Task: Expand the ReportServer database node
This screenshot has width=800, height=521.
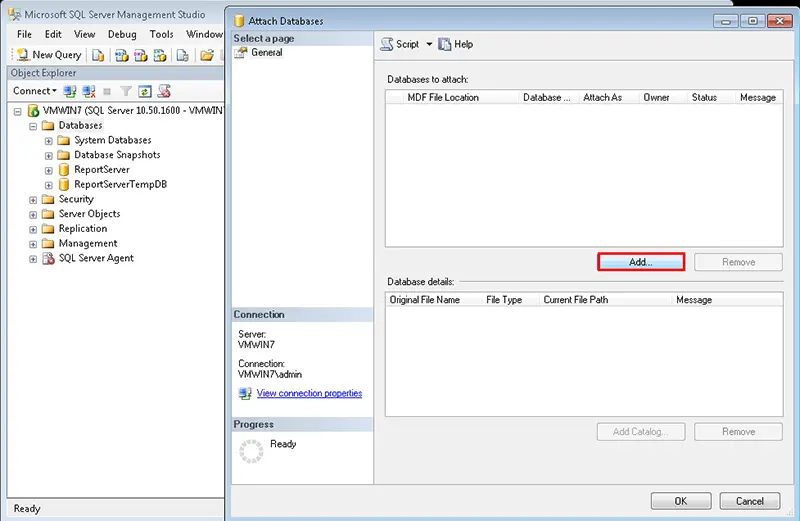Action: coord(48,170)
